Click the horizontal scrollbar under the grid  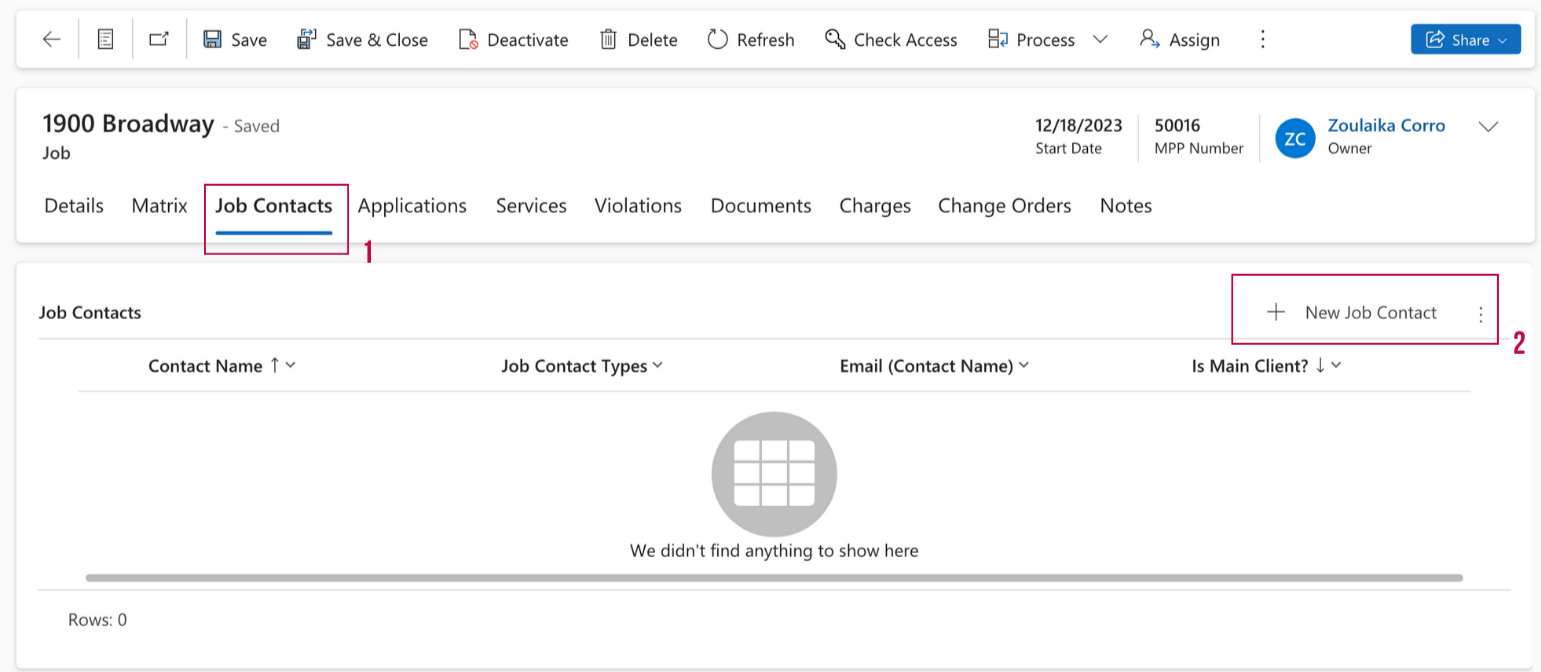tap(774, 578)
